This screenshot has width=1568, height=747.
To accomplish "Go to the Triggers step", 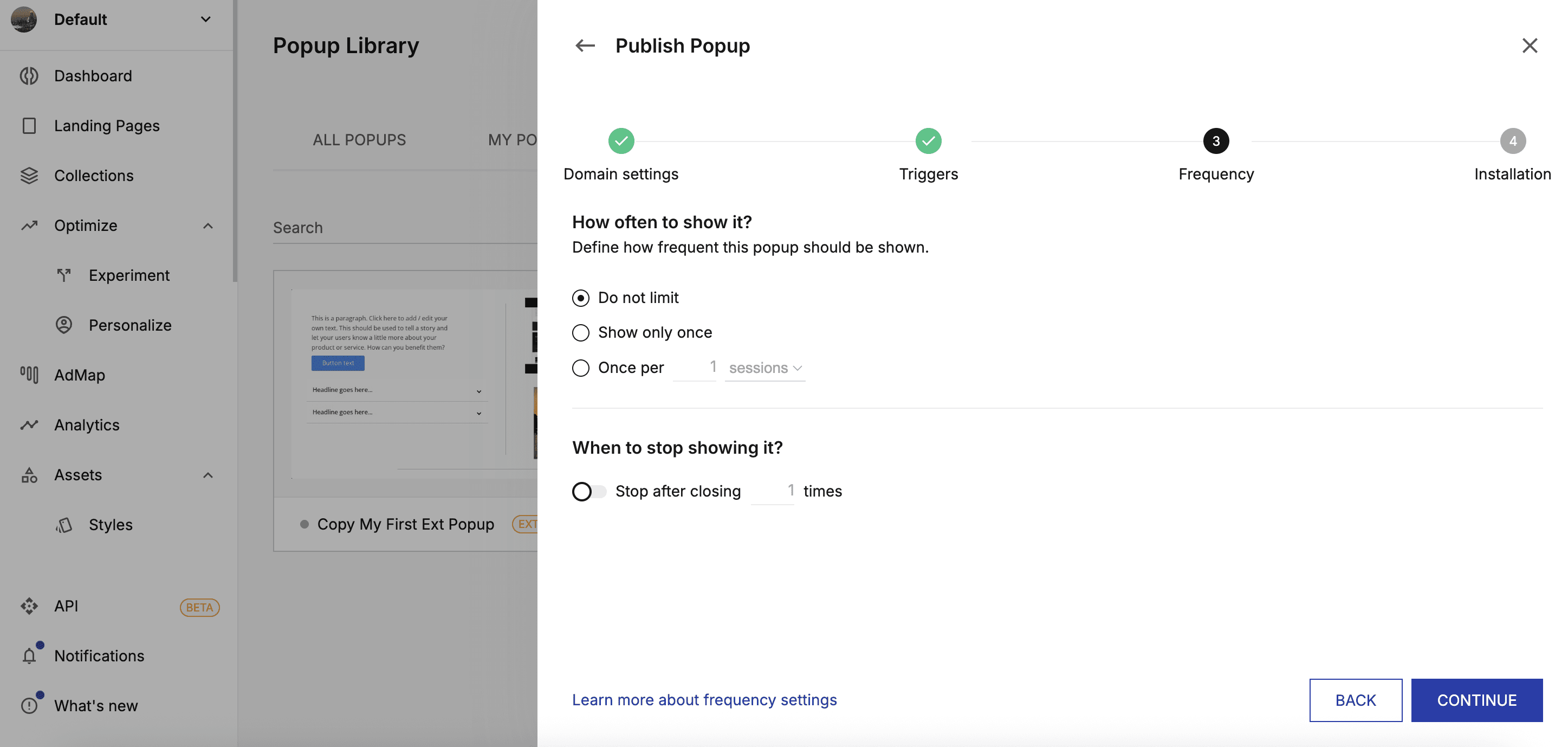I will pyautogui.click(x=928, y=141).
